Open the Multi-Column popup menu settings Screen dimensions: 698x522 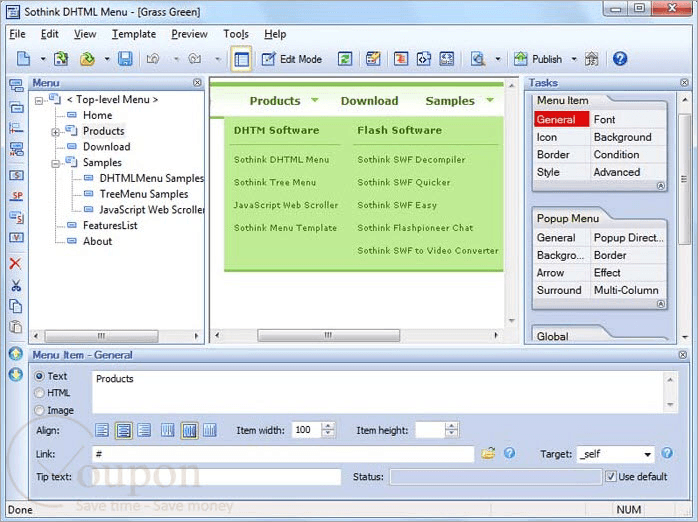click(628, 290)
